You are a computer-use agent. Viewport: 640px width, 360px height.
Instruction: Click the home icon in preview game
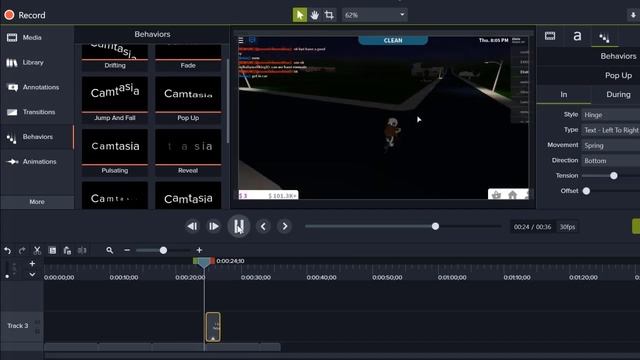pyautogui.click(x=512, y=195)
